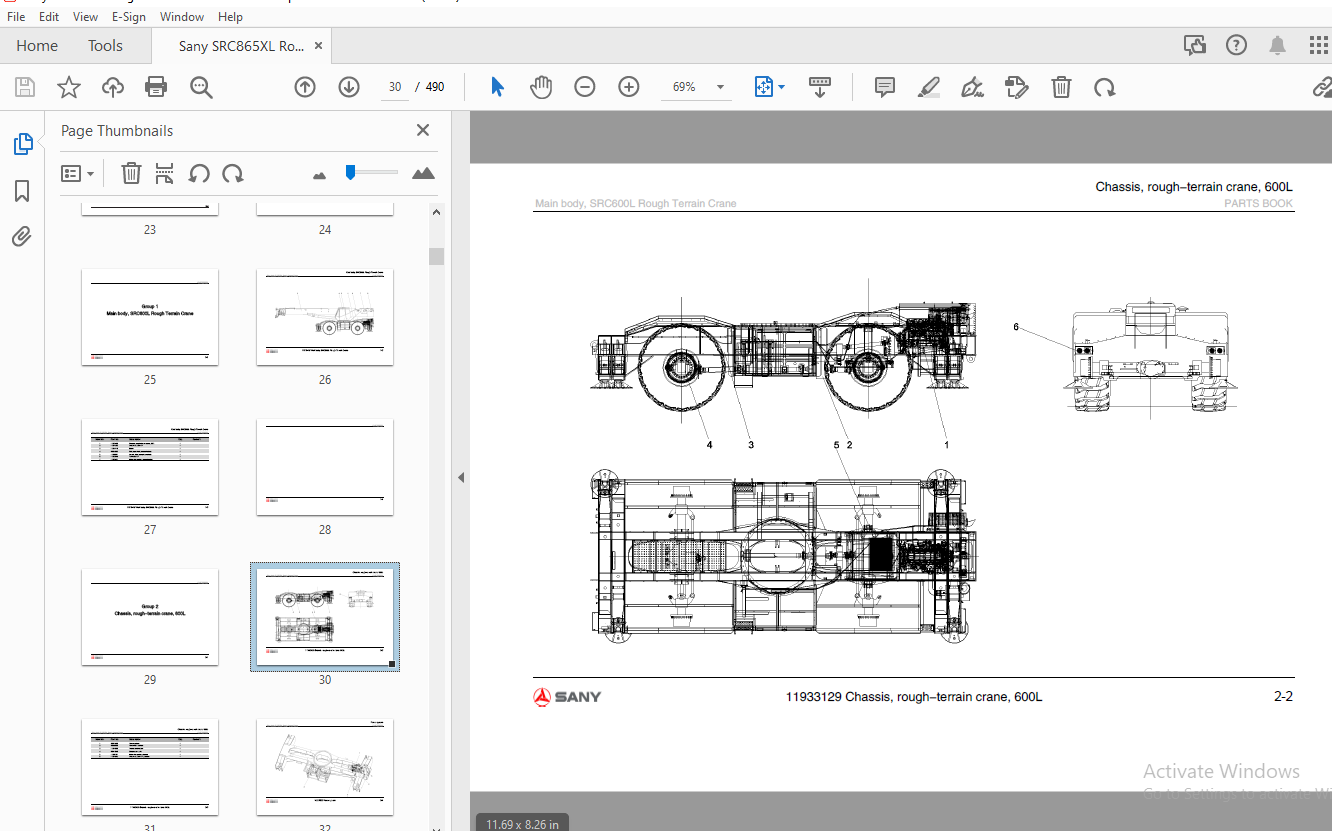This screenshot has width=1332, height=831.
Task: Close the Page Thumbnails panel
Action: point(423,130)
